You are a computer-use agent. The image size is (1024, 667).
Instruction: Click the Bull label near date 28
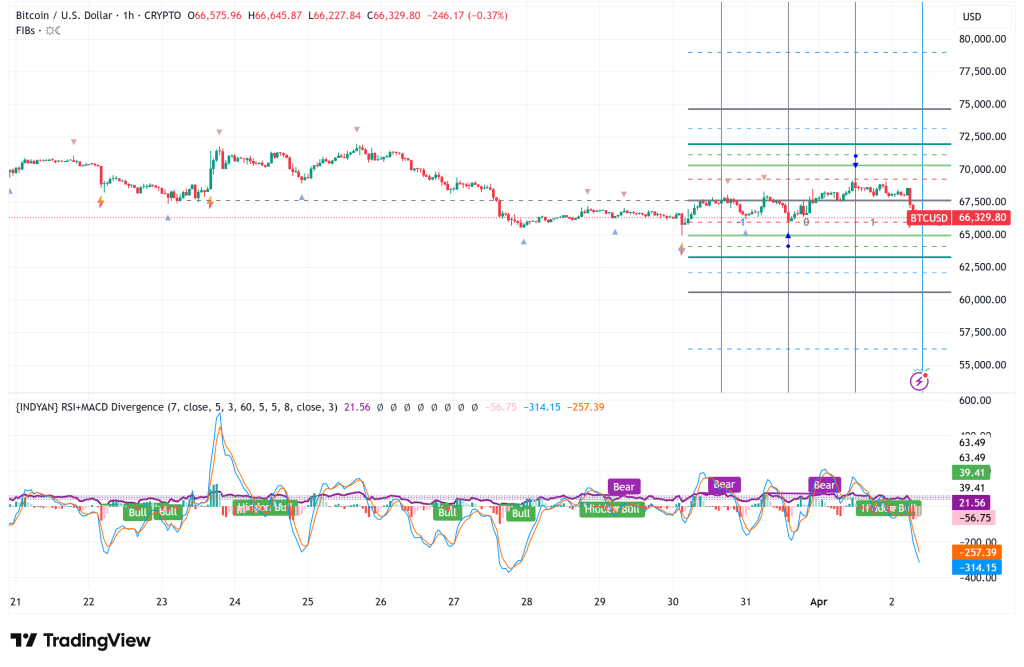(519, 513)
